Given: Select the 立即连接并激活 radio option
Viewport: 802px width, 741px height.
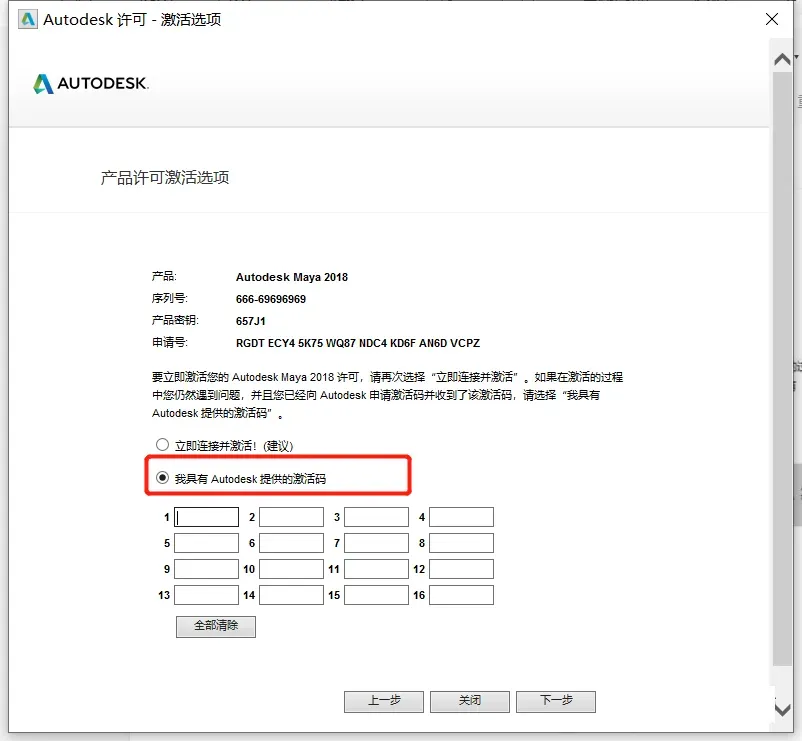Looking at the screenshot, I should point(163,444).
